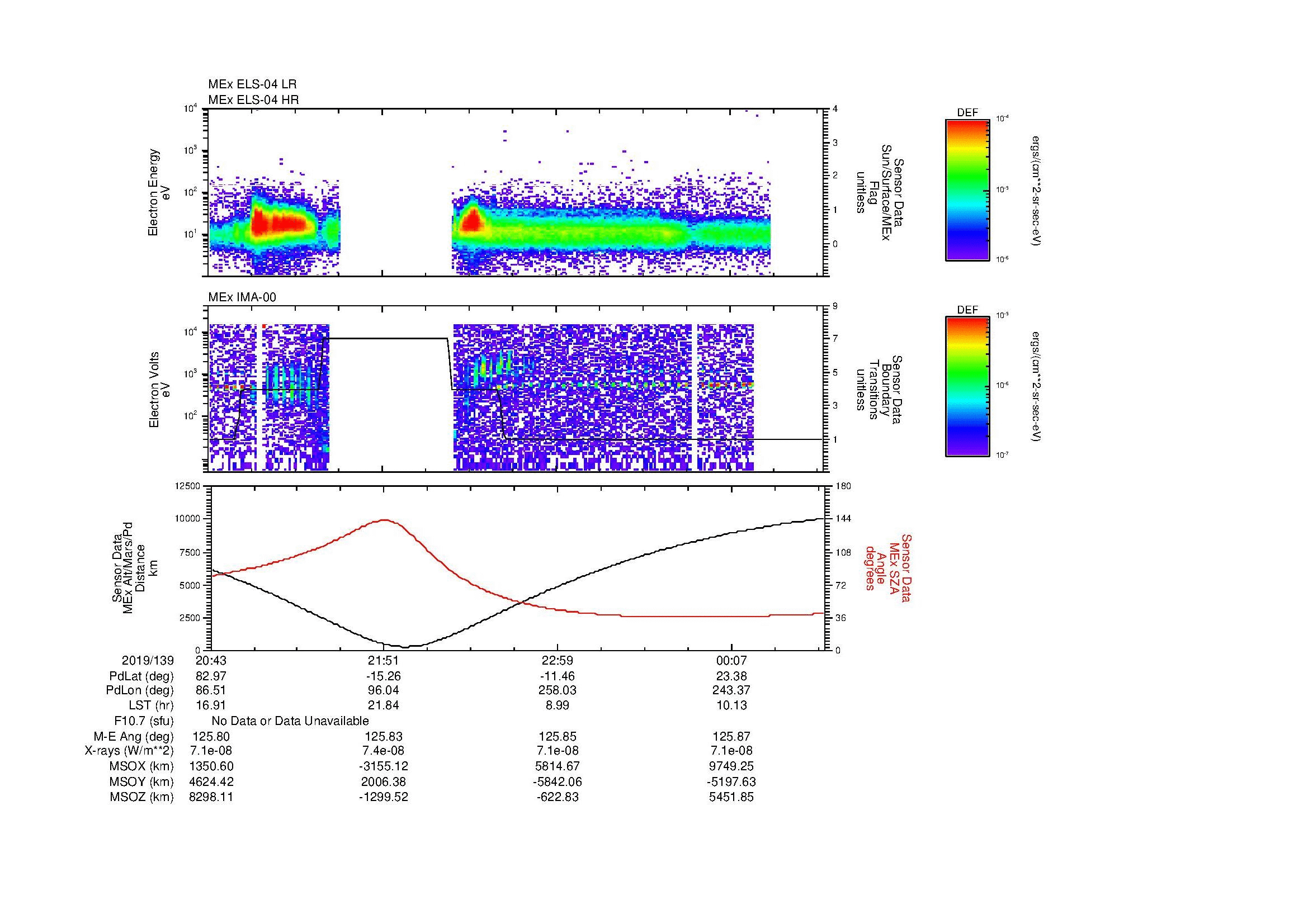The image size is (1308, 924).
Task: Click the 'LST (hr)' row label
Action: 151,705
